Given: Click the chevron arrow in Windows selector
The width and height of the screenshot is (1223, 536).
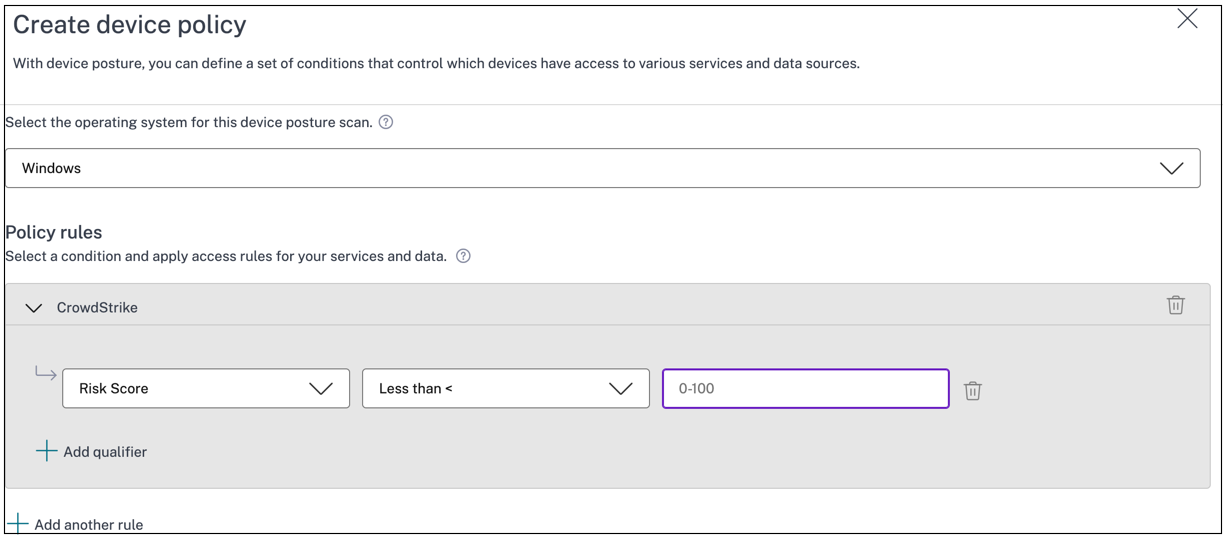Looking at the screenshot, I should pyautogui.click(x=1171, y=168).
